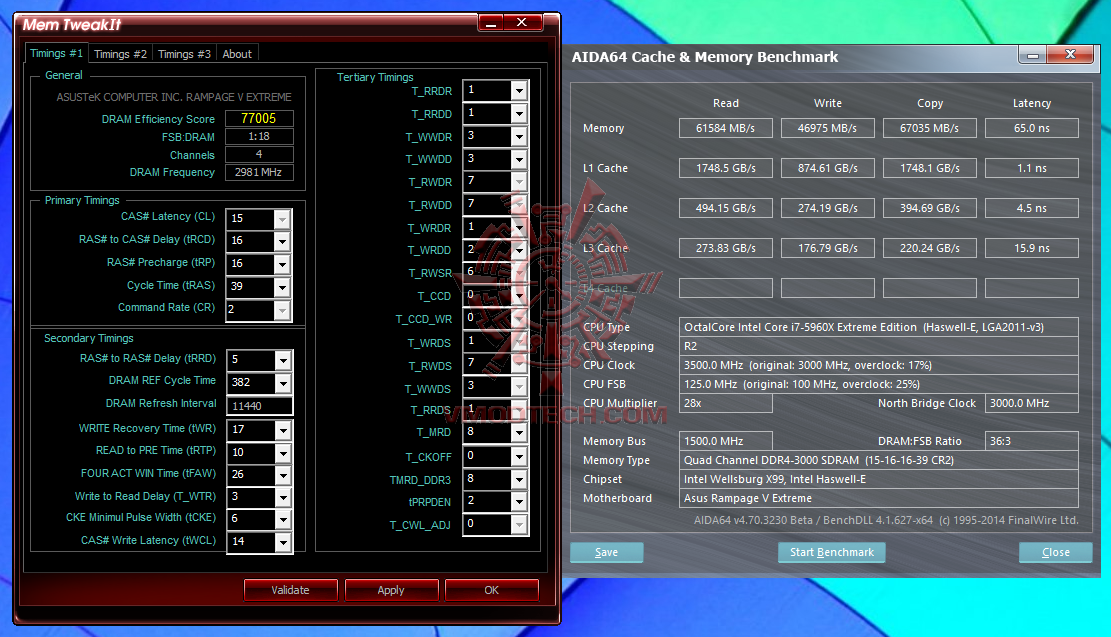Expand the WRITE Recovery Time (tWR) dropdown

click(283, 430)
